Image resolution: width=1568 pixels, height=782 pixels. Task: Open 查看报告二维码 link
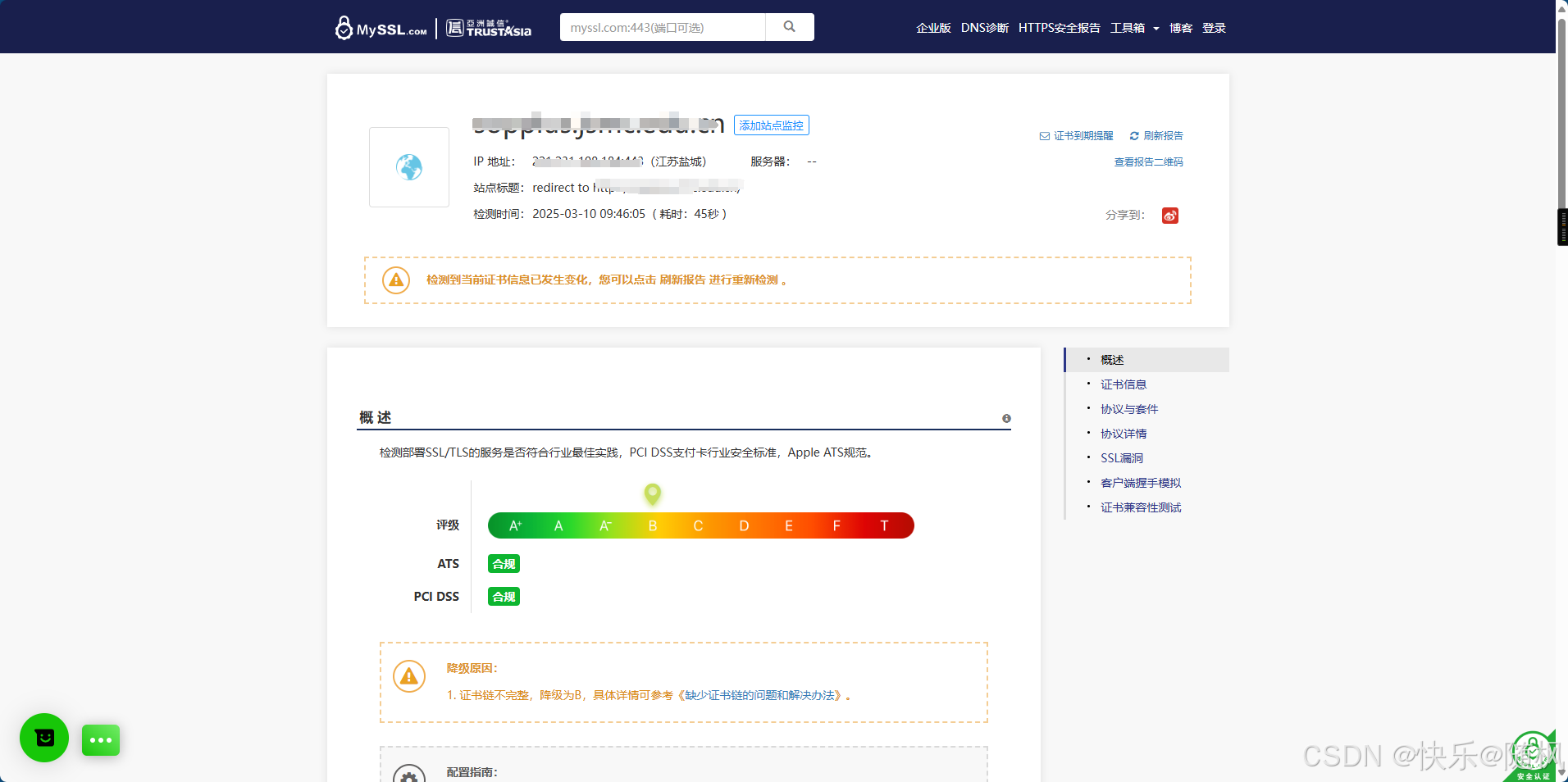point(1148,162)
